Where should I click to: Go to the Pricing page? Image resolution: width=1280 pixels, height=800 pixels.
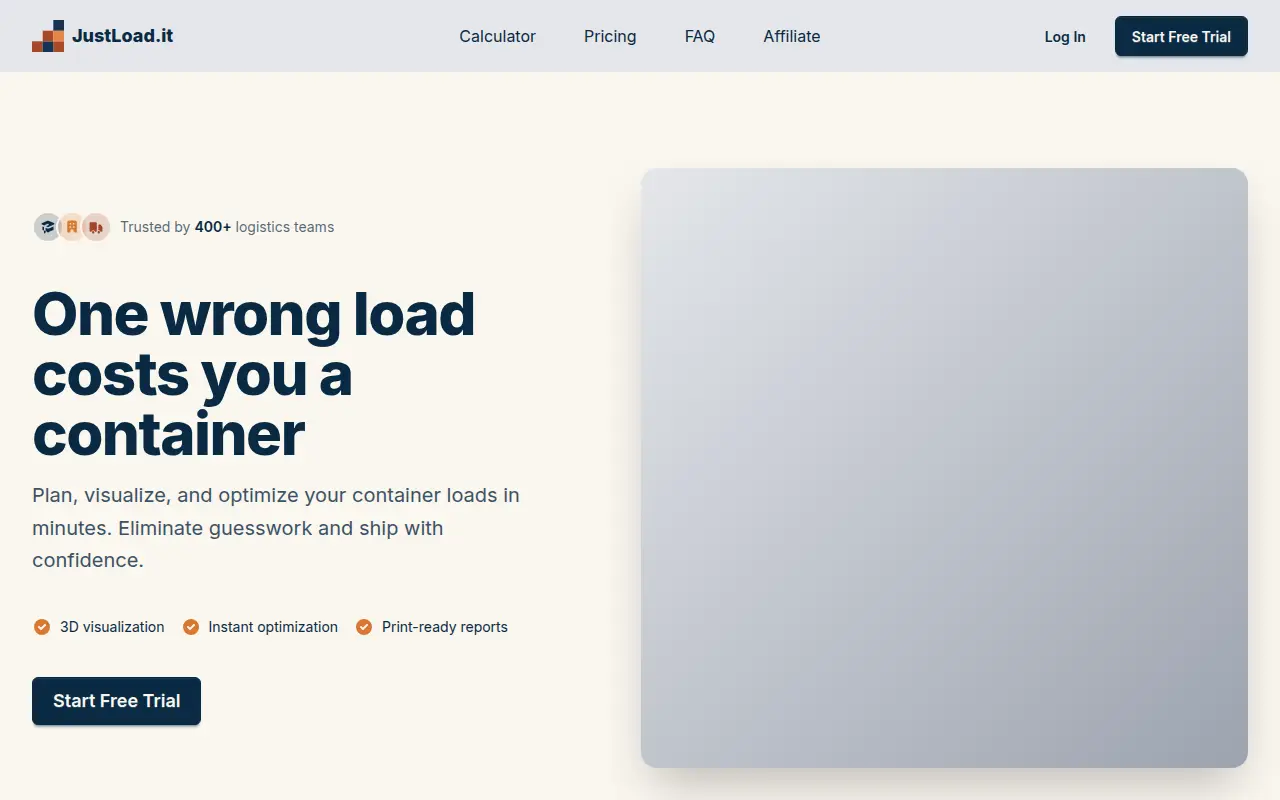coord(610,36)
